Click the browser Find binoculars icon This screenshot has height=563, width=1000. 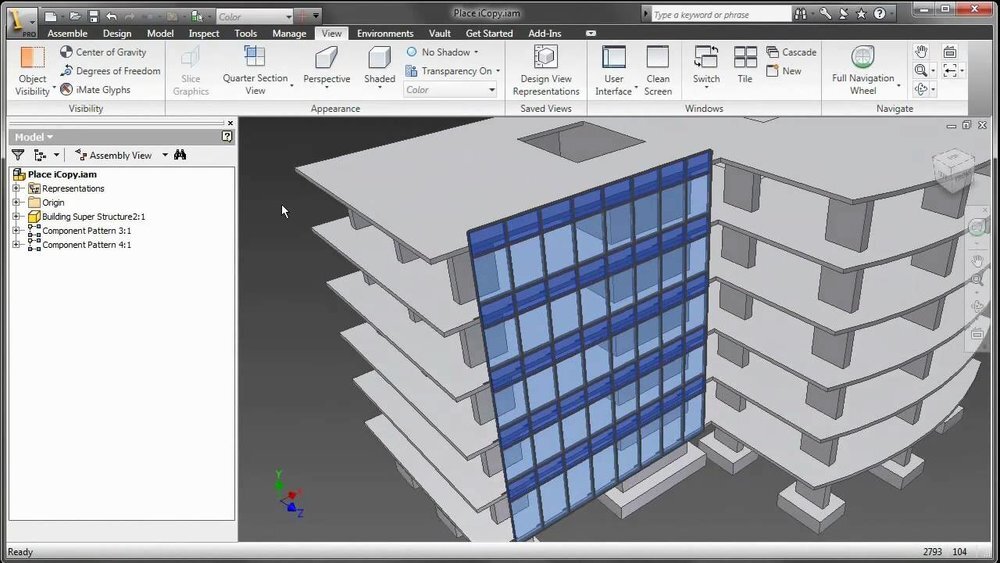coord(180,155)
